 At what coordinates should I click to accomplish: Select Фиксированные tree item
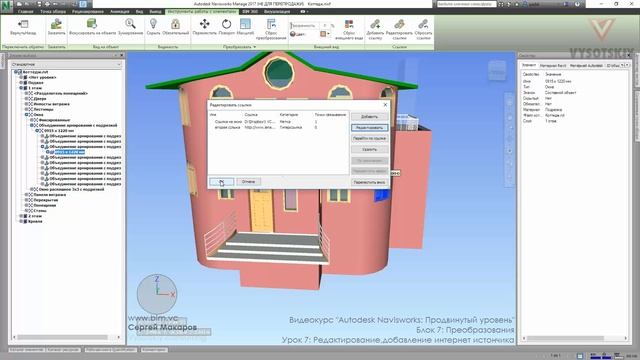coord(55,120)
